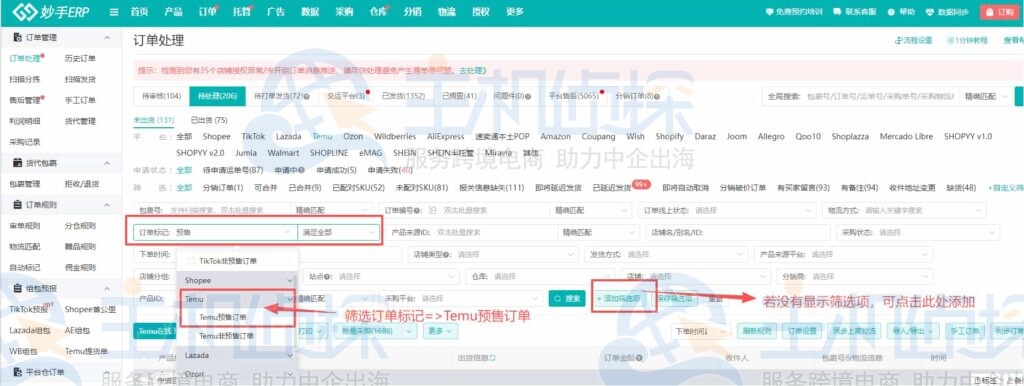
Task: Open the 首页 menu
Action: (139, 12)
